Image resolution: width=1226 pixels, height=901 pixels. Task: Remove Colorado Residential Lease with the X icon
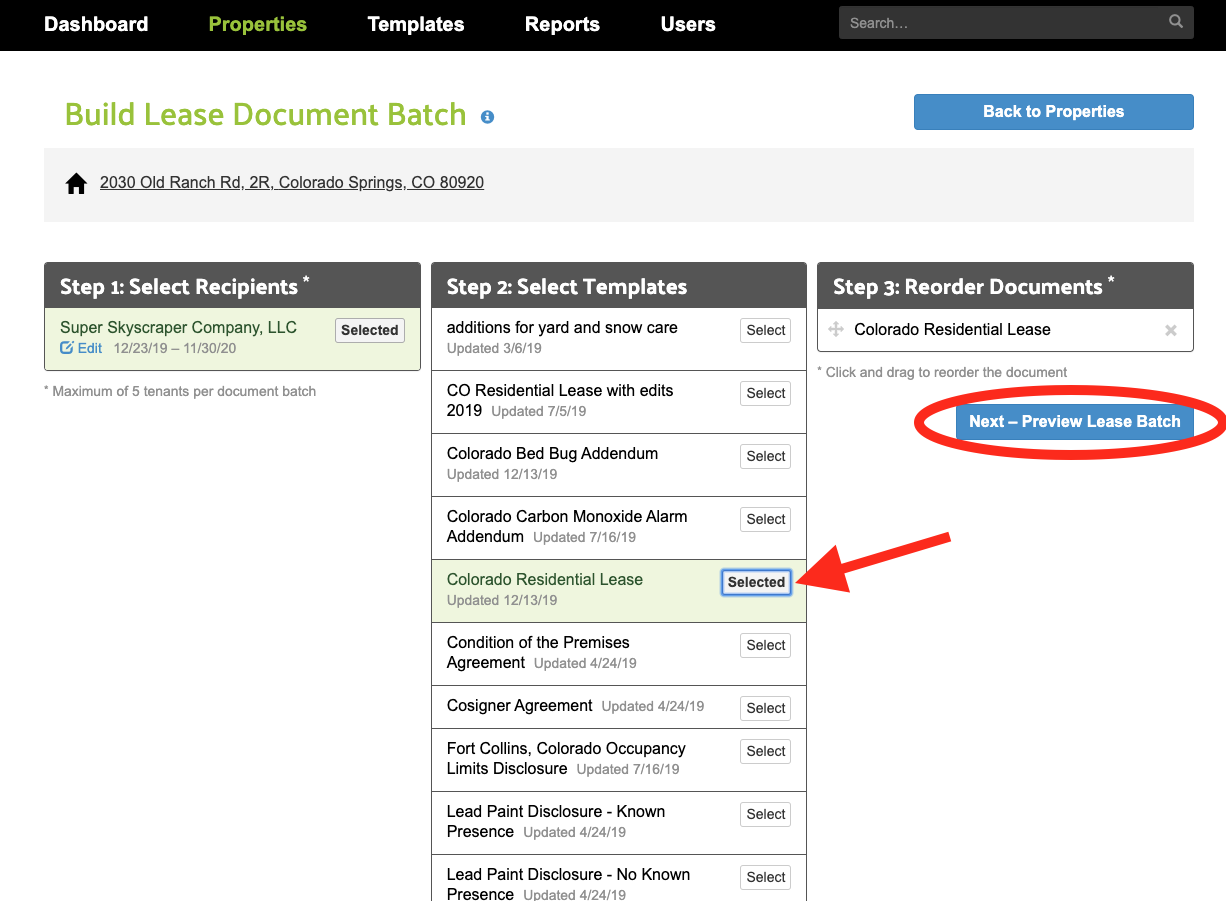(x=1170, y=330)
